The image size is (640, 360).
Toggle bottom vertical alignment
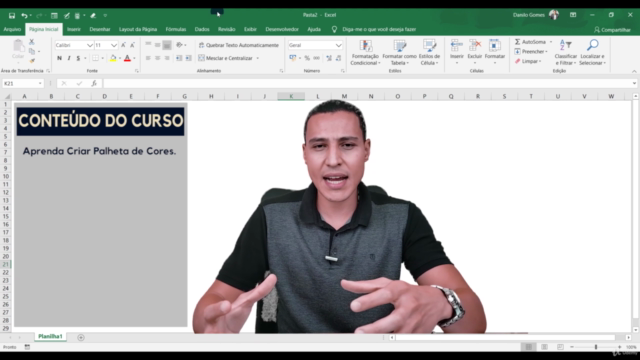click(167, 45)
